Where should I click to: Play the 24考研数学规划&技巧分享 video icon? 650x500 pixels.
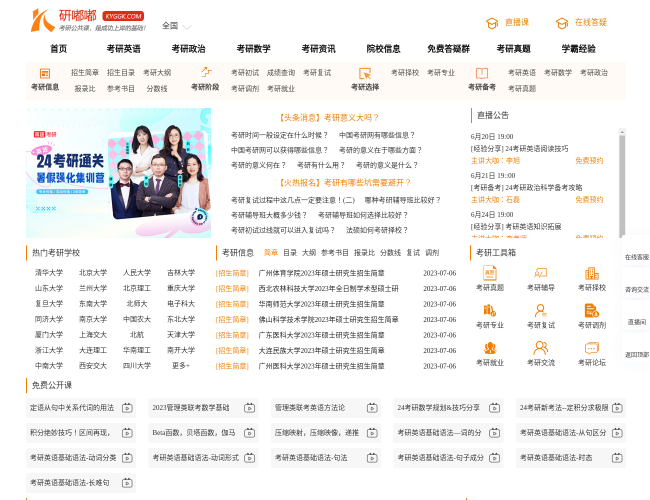point(495,408)
